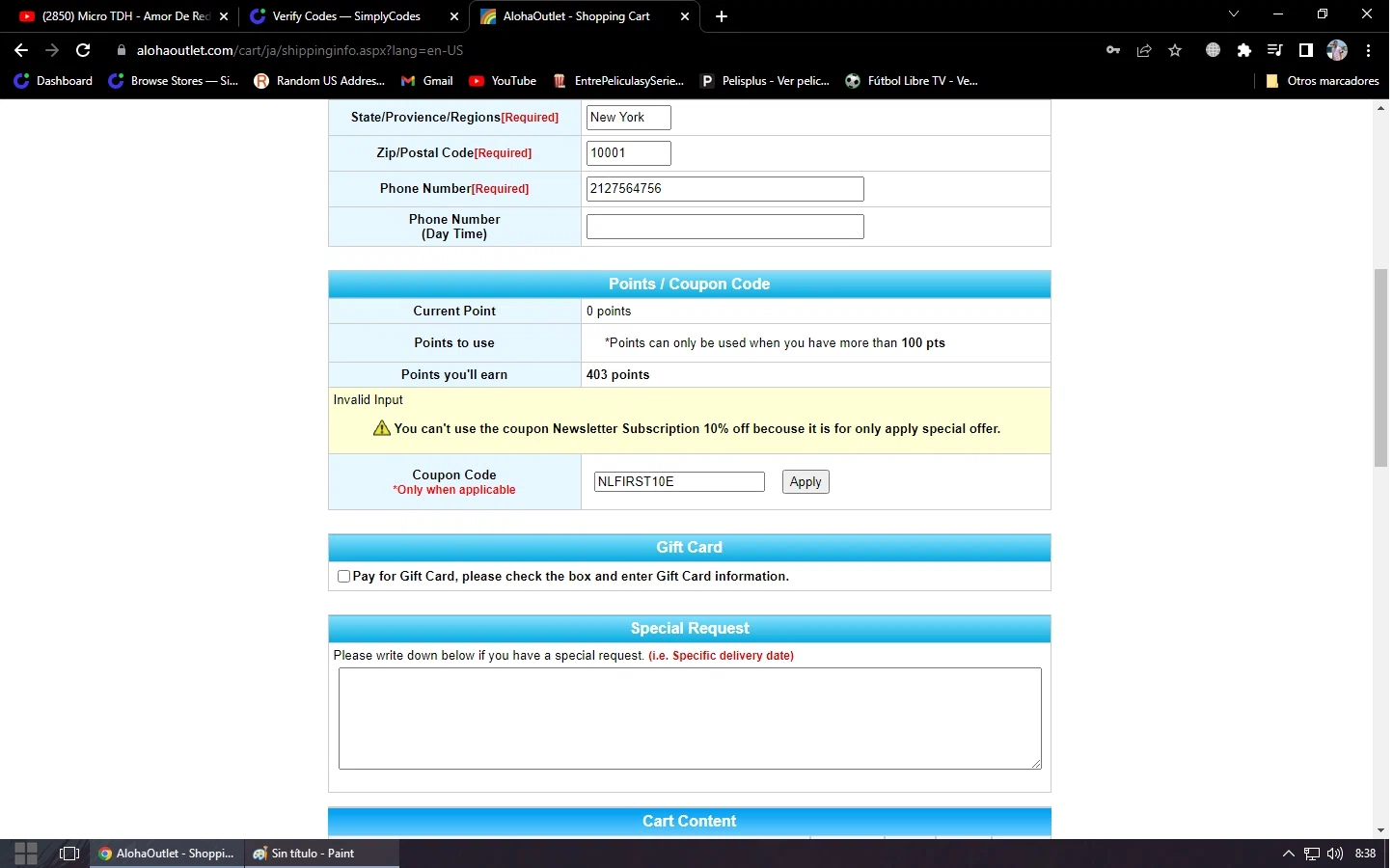Open media controls icon

pos(1275,50)
